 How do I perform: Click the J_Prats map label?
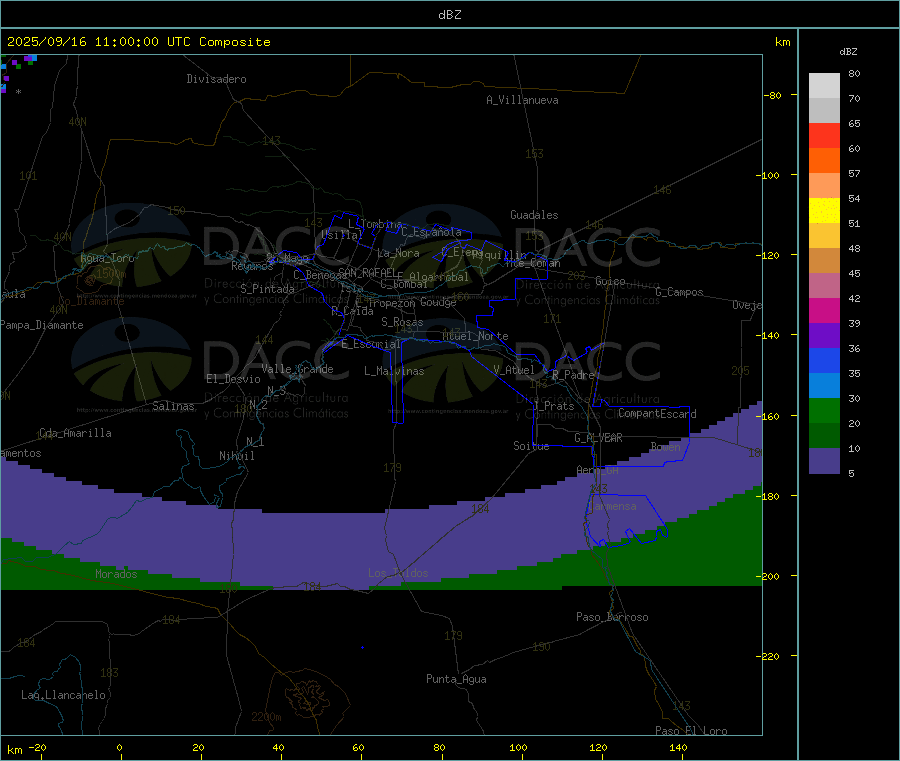[553, 405]
